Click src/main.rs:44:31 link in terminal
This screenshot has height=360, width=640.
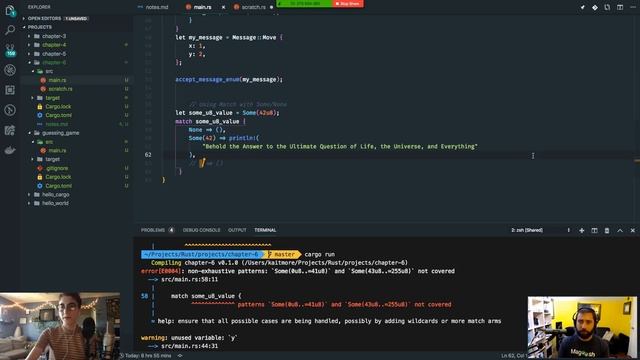[x=189, y=346]
